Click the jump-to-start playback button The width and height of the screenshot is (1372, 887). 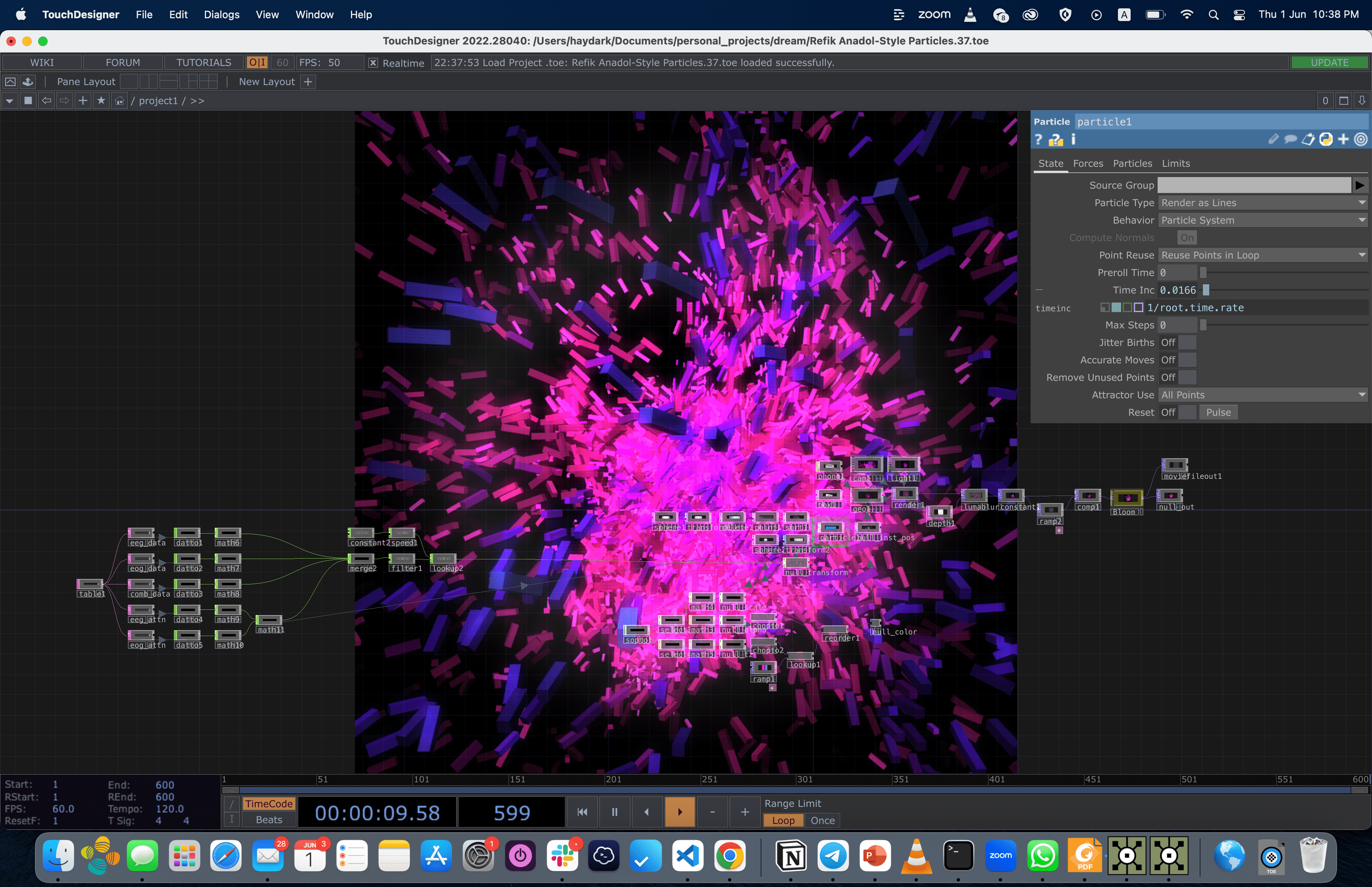coord(582,812)
